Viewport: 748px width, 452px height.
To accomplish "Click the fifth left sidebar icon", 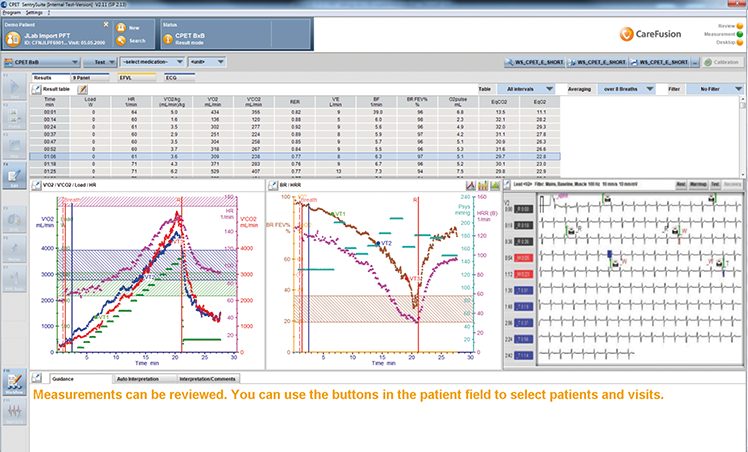I will (14, 220).
